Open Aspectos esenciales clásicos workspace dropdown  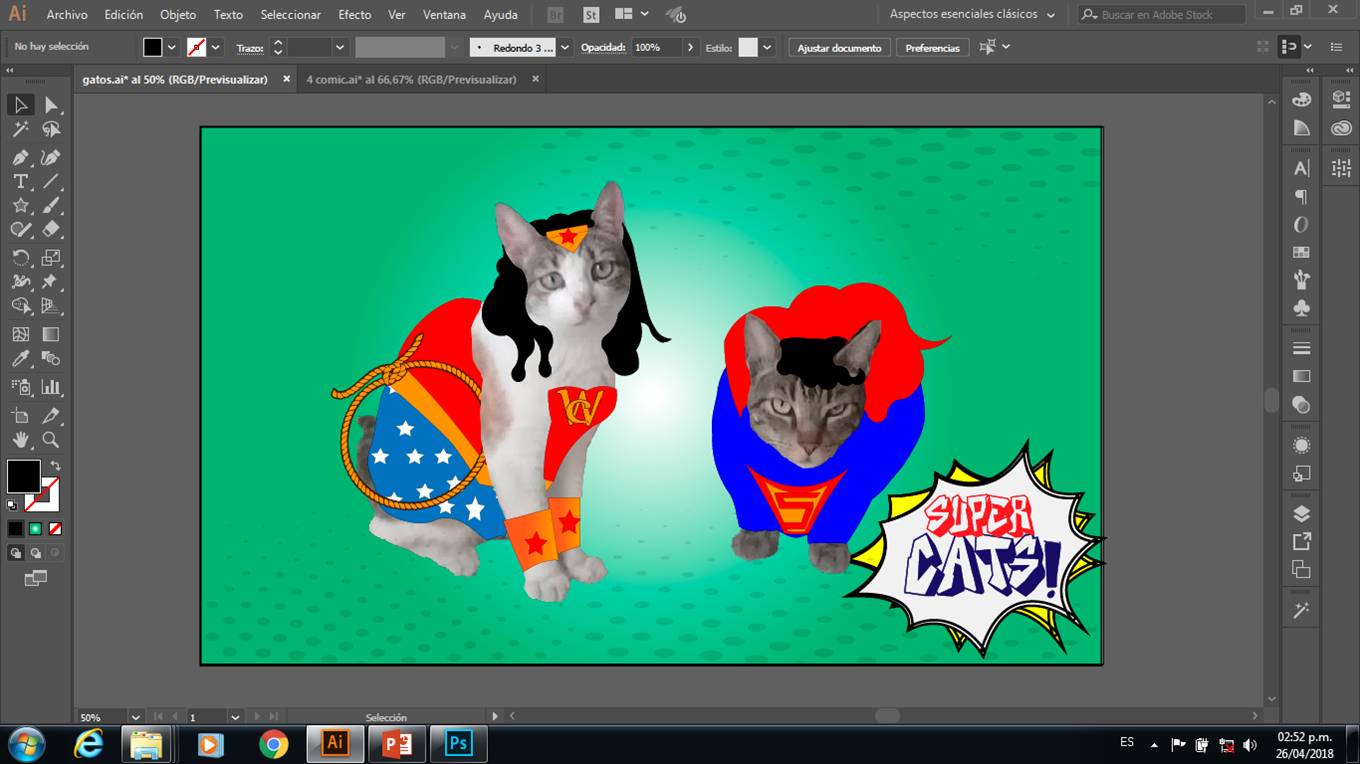972,15
